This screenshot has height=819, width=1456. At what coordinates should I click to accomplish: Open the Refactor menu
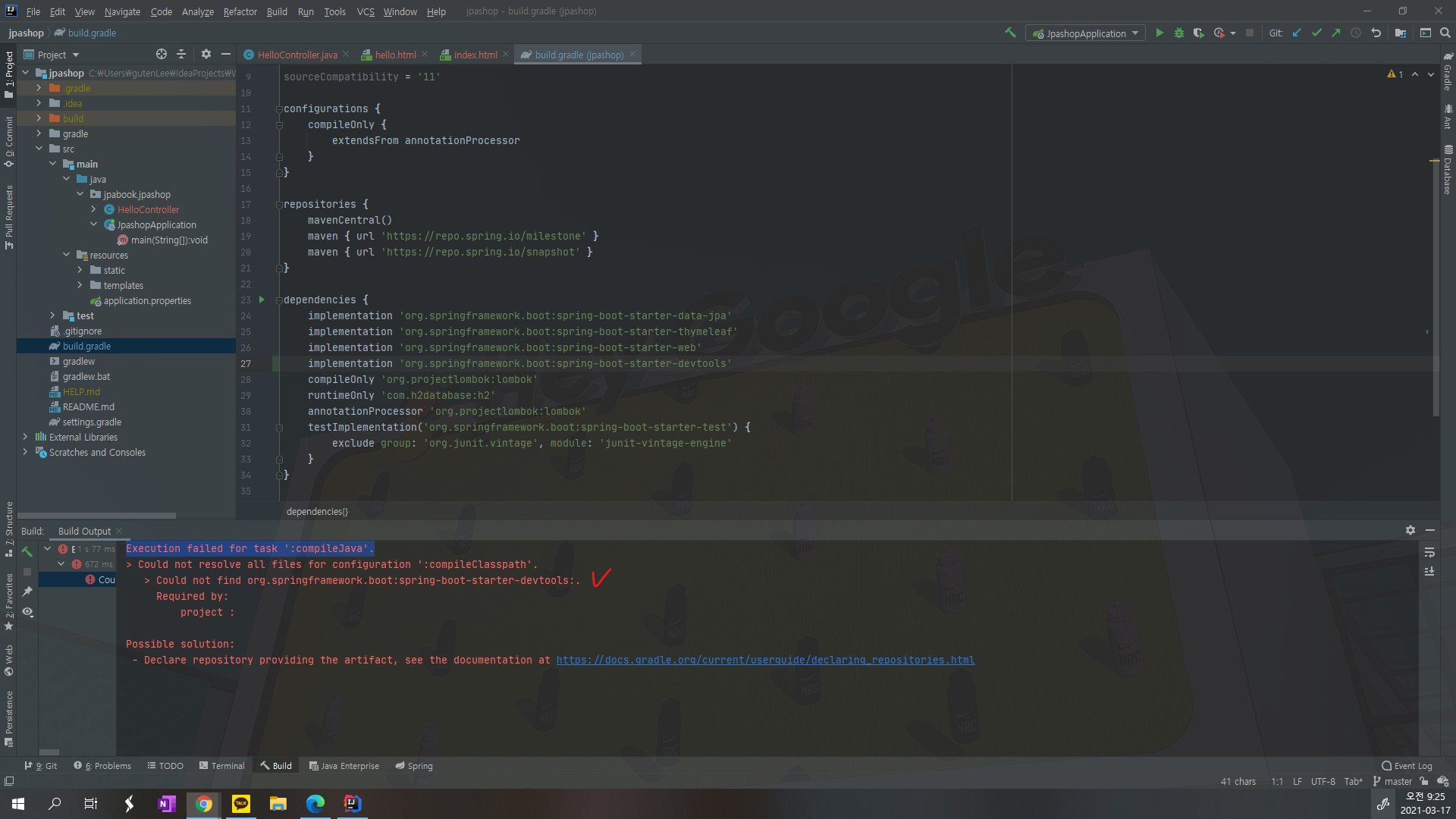(240, 11)
